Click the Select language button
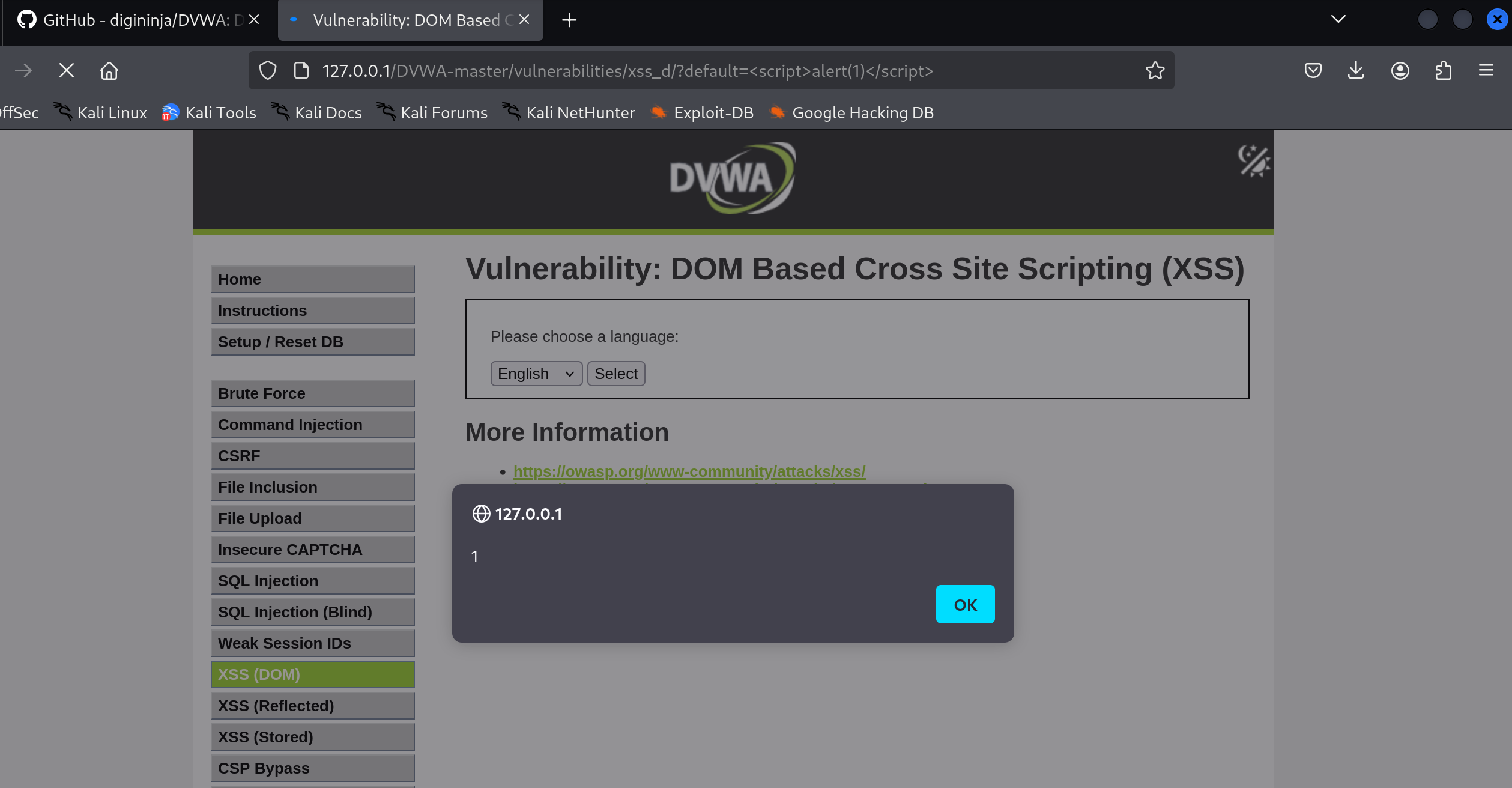Screen dimensions: 1512x788 615,374
